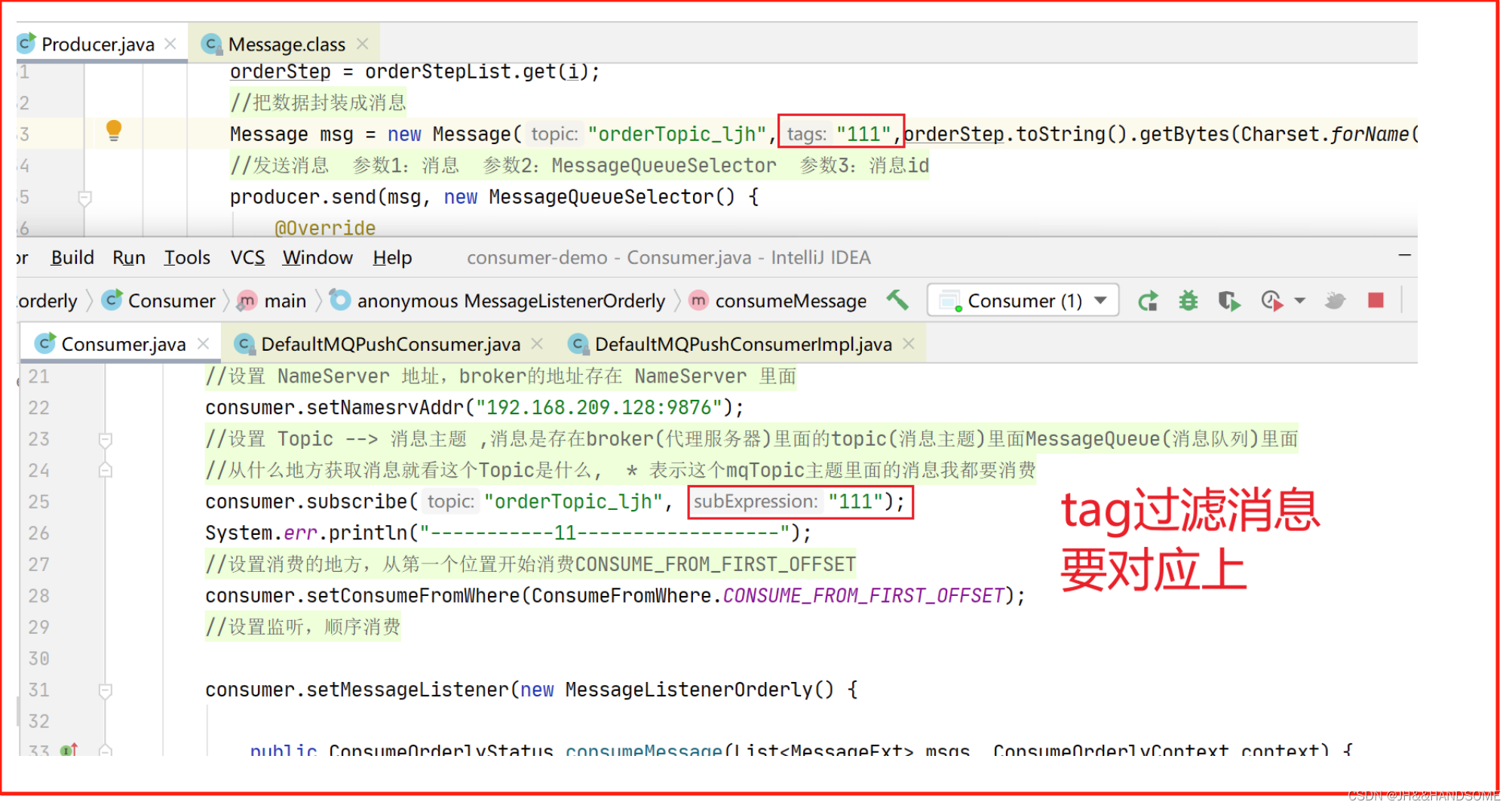Minimize the IntelliJ IDEA window

click(x=1404, y=256)
